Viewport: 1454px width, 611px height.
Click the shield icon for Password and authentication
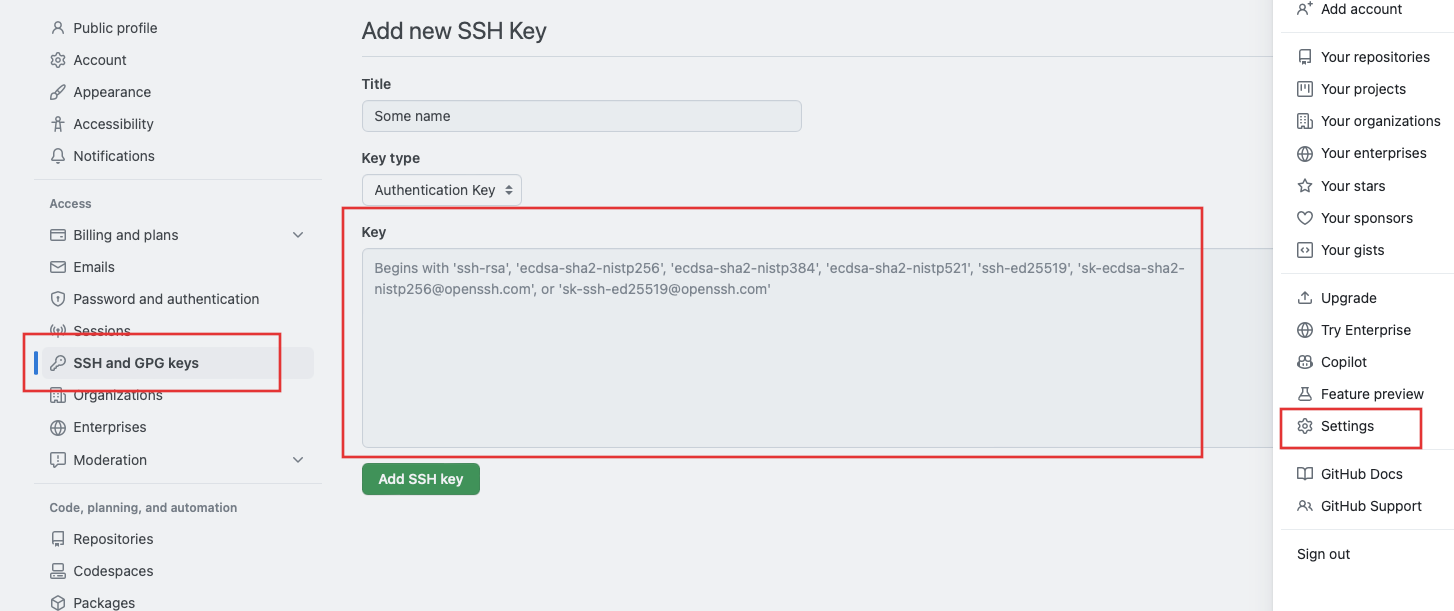point(58,299)
